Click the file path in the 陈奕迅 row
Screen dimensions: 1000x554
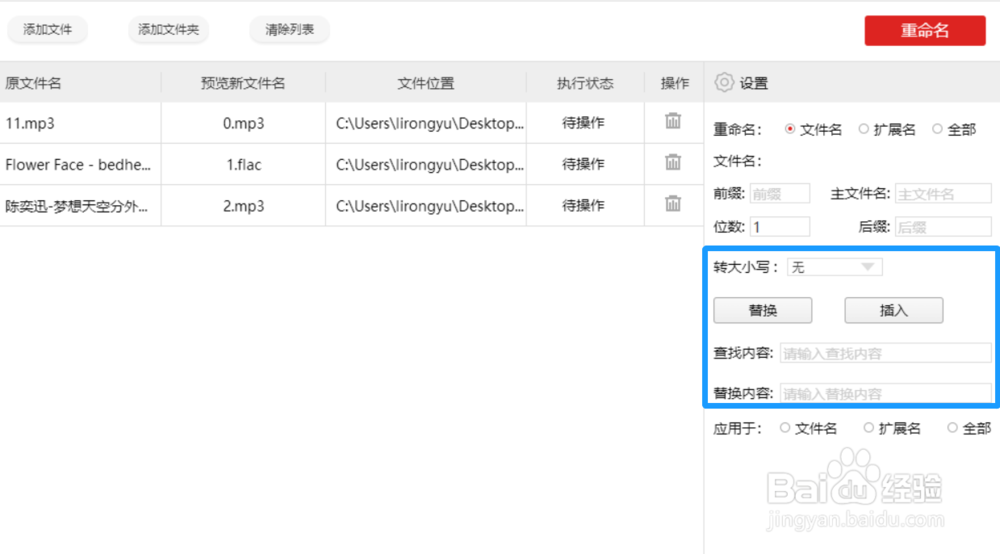click(x=430, y=206)
